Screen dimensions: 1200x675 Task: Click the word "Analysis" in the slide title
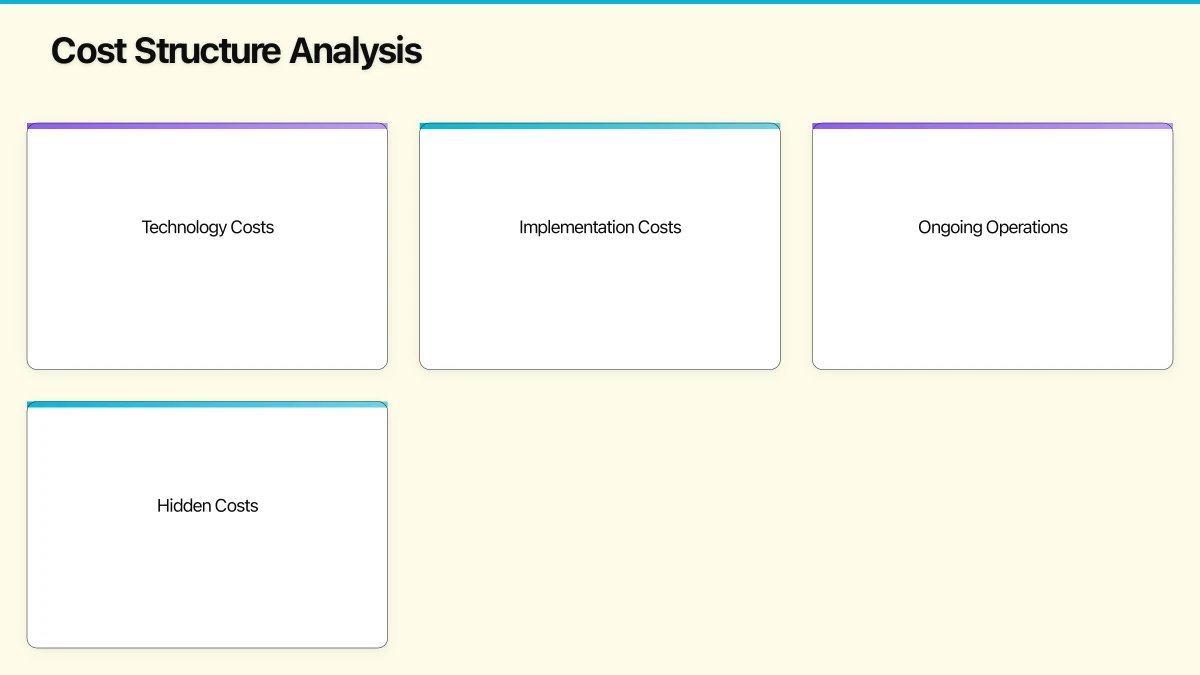355,51
